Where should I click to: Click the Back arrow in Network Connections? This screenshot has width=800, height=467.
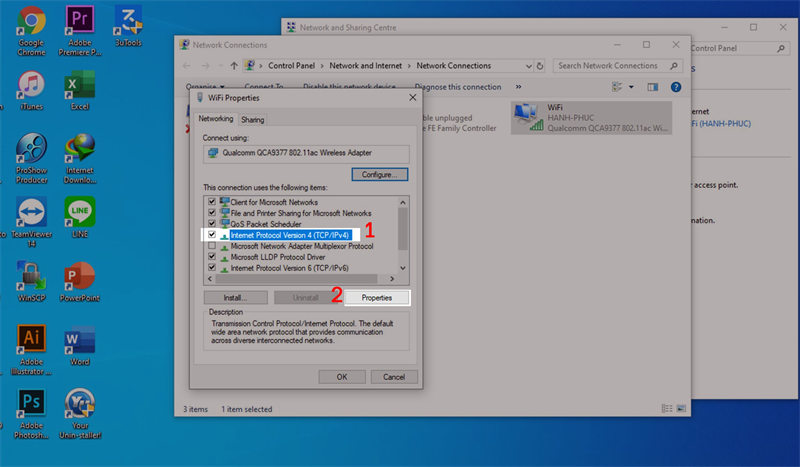click(187, 66)
